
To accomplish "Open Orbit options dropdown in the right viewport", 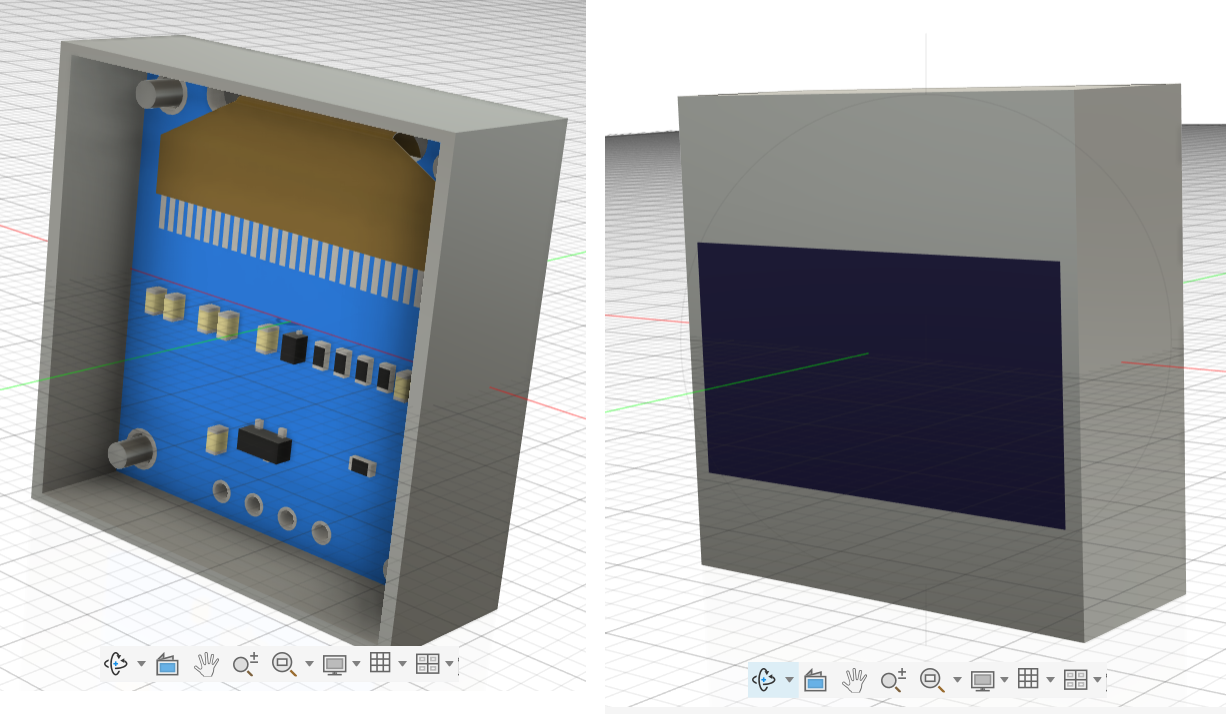I will coord(789,681).
